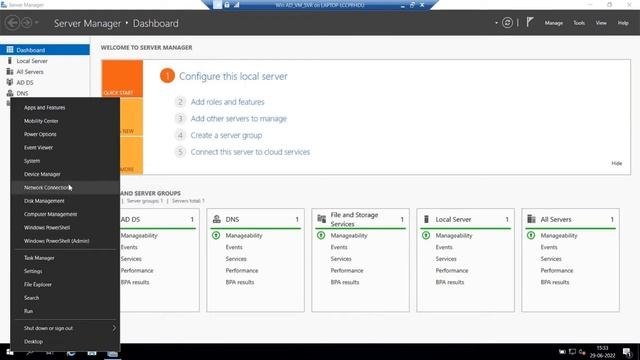Click Add roles and features link
This screenshot has width=640, height=360.
coord(227,102)
